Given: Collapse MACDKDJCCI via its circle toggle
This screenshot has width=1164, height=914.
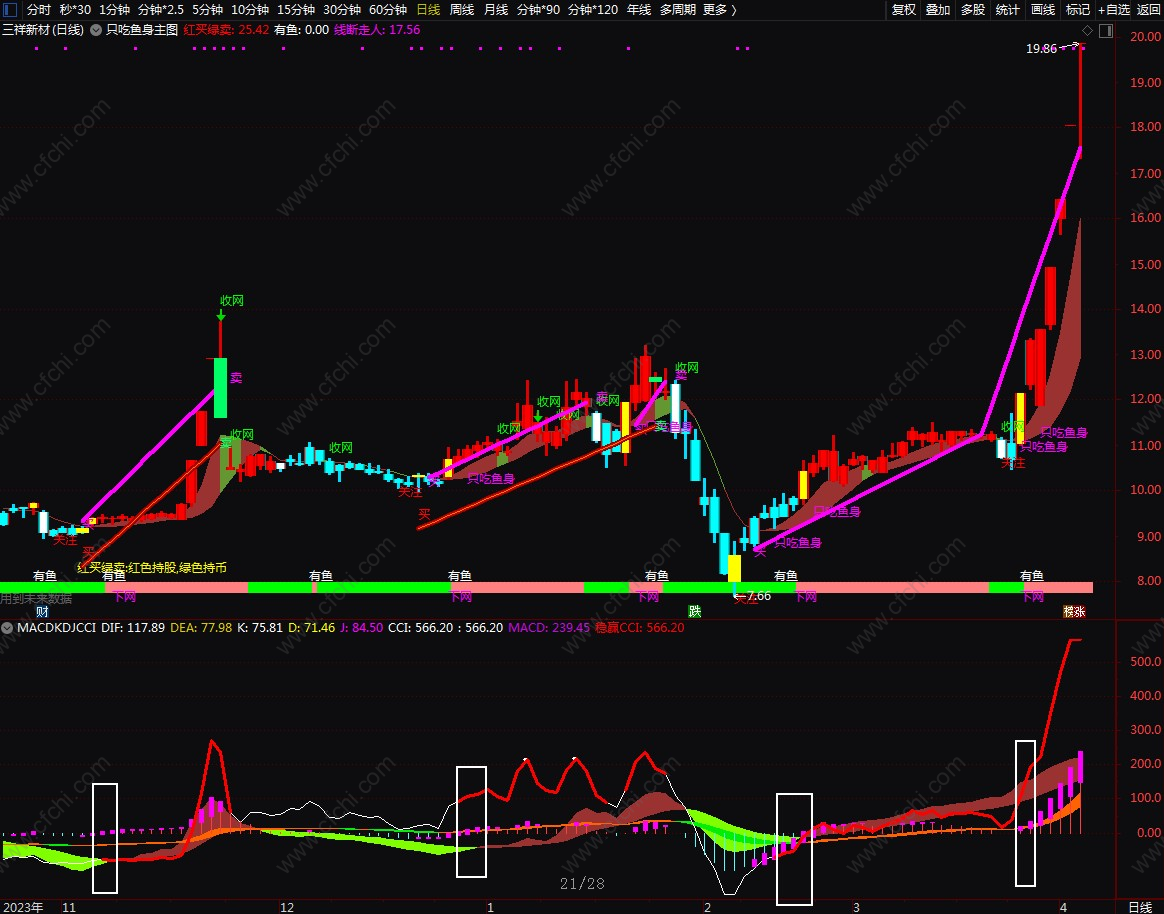Looking at the screenshot, I should pyautogui.click(x=8, y=628).
